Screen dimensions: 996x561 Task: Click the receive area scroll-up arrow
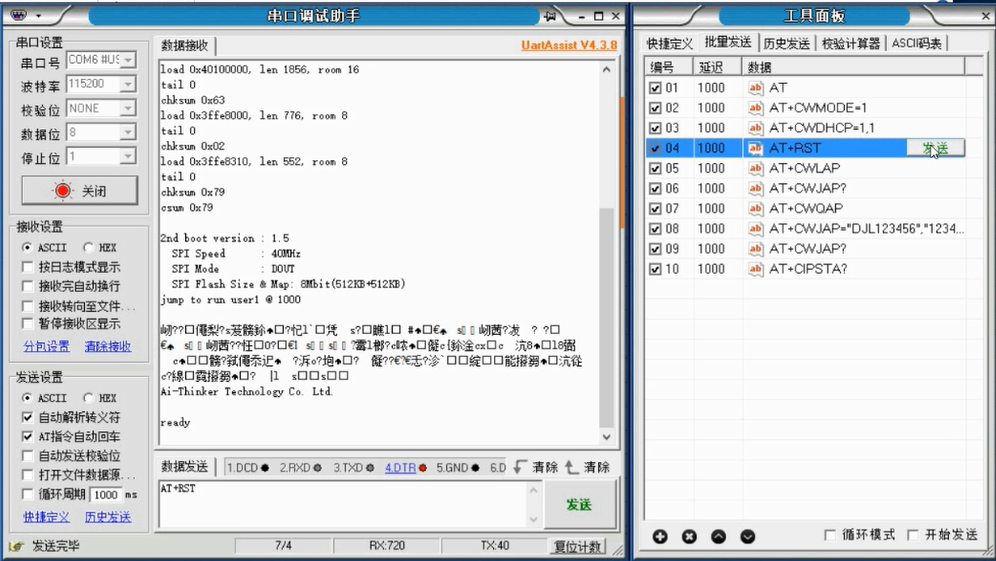click(x=606, y=69)
